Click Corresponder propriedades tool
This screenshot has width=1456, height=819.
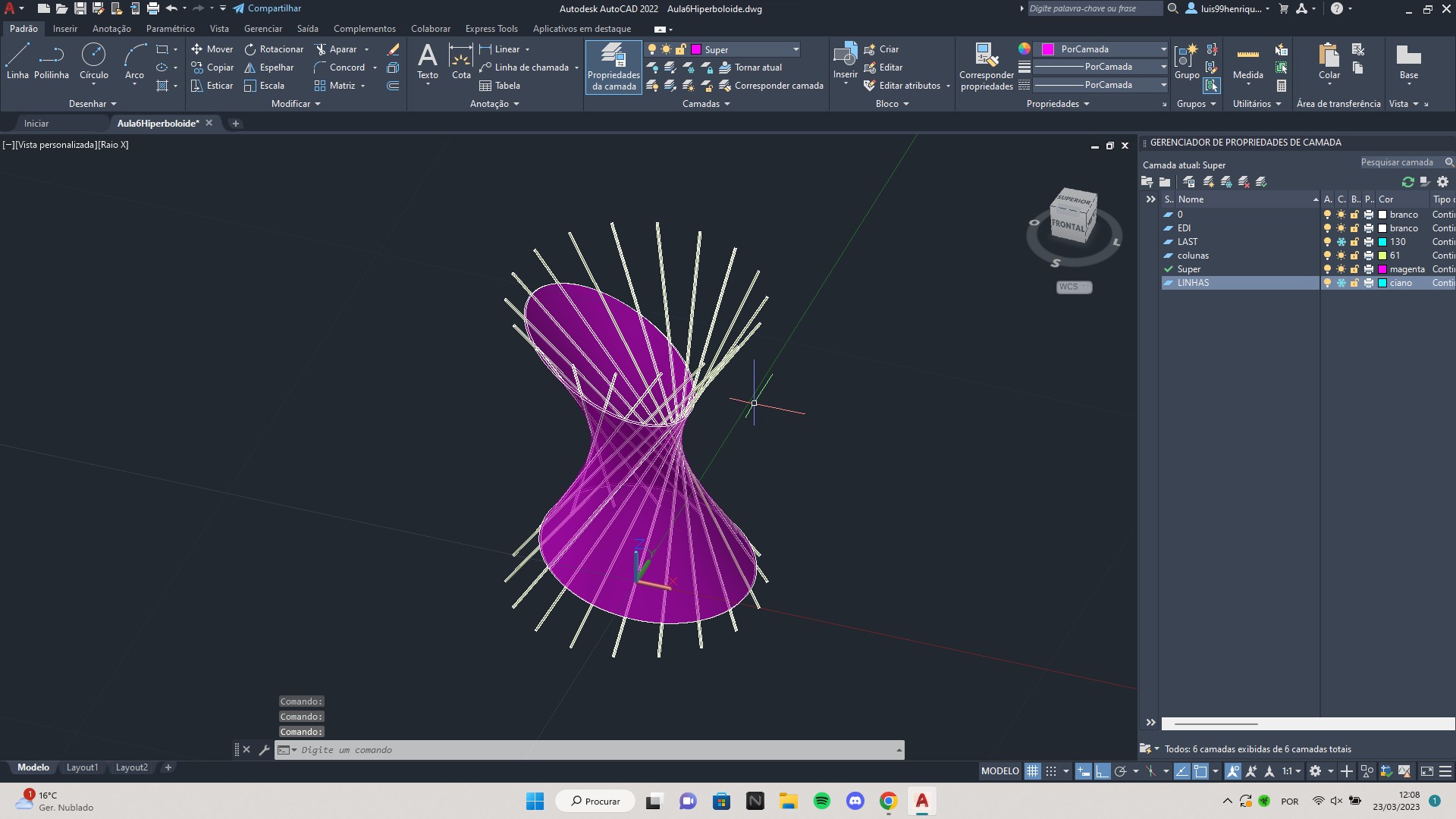click(986, 67)
